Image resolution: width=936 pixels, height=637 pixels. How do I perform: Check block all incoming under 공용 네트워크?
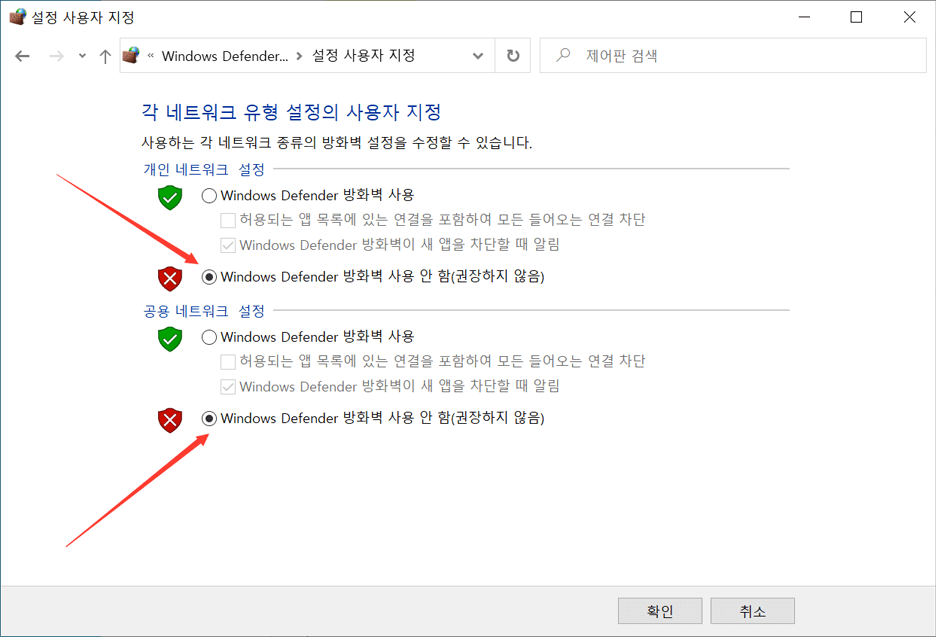point(227,362)
